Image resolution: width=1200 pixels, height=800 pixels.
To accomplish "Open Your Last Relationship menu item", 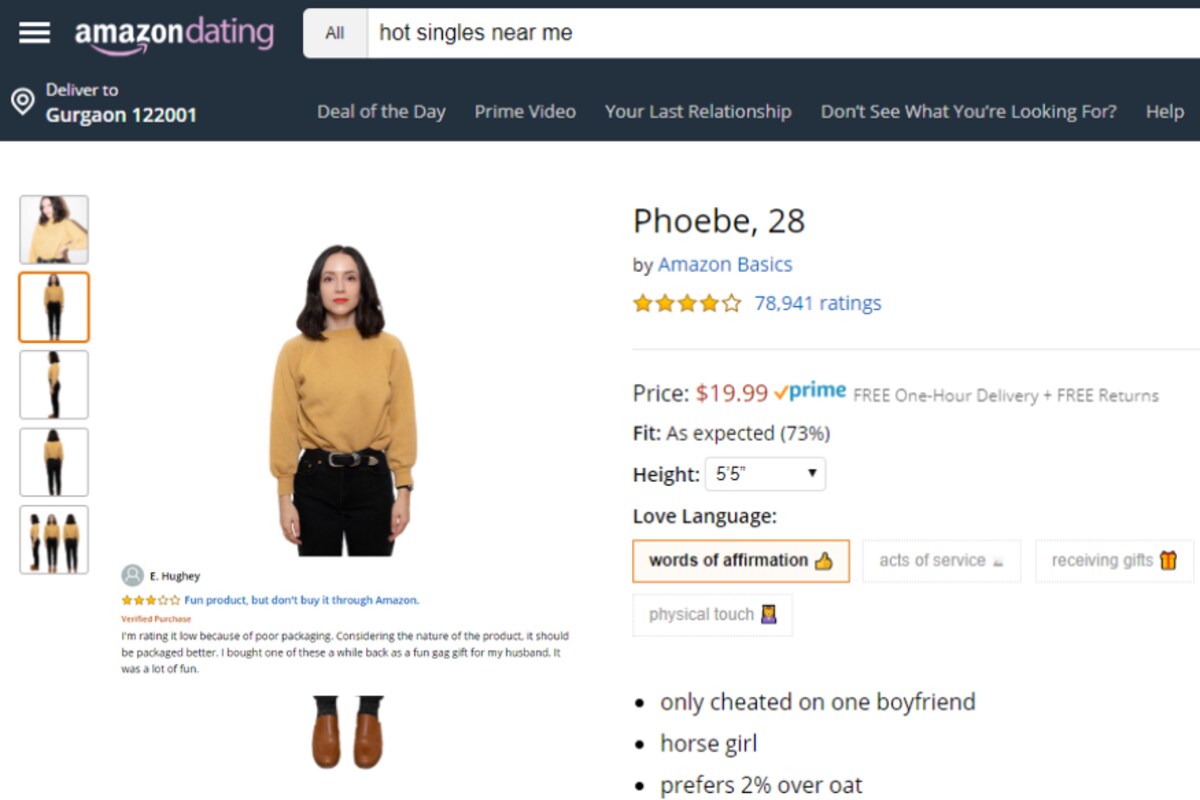I will point(698,112).
